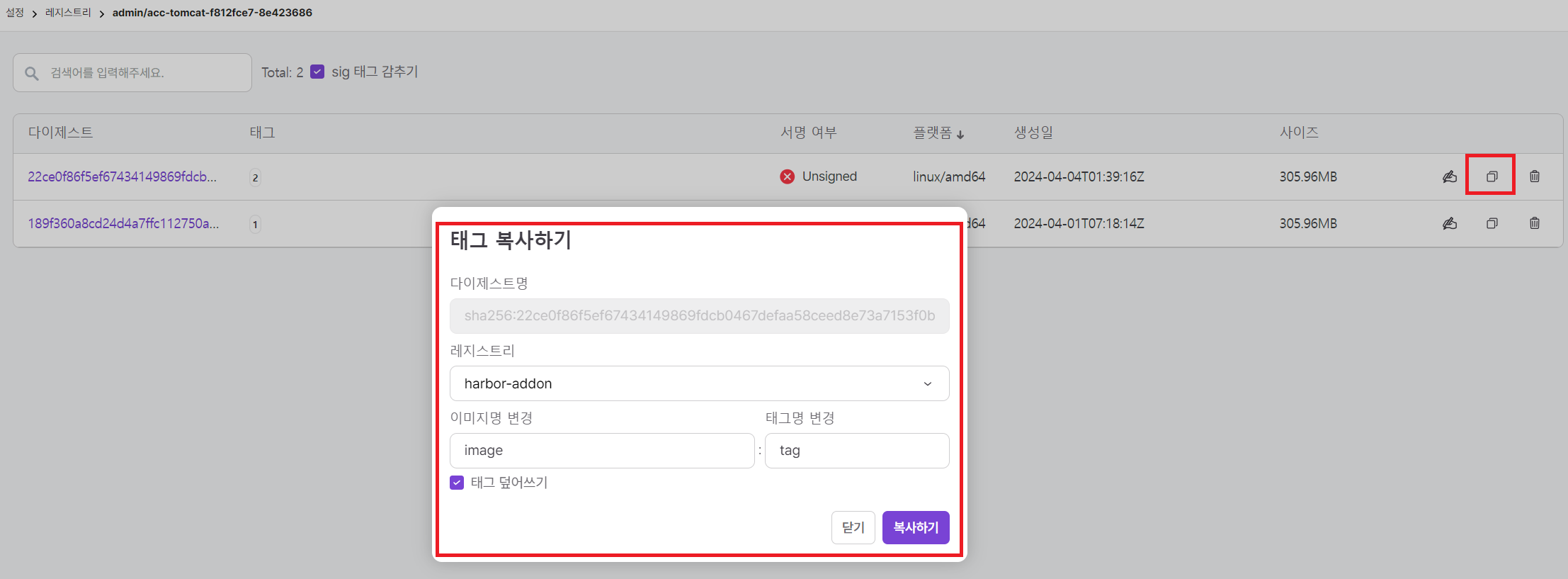Uncheck the 태그 덮어쓰기 checkbox

click(x=457, y=483)
